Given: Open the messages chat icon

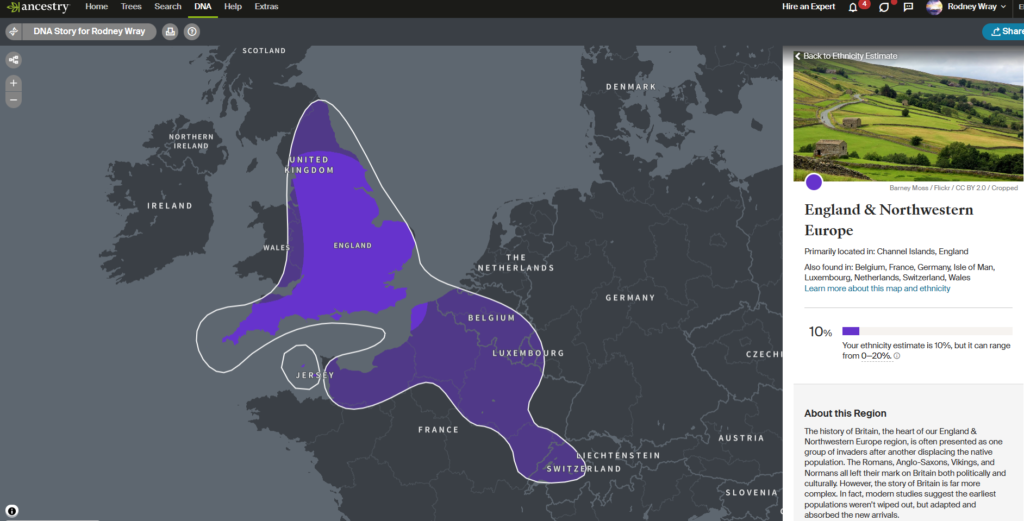Looking at the screenshot, I should tap(908, 7).
